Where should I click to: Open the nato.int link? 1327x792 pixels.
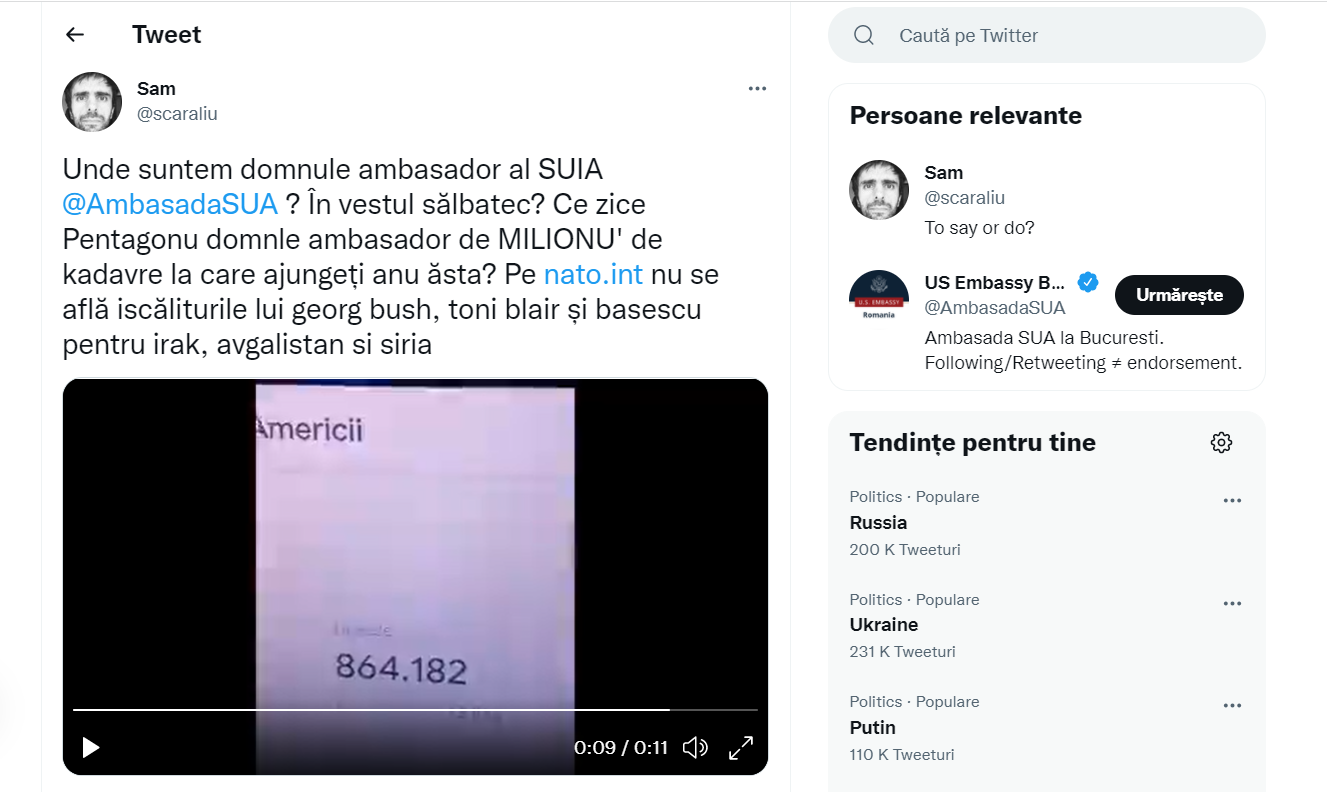click(x=593, y=274)
